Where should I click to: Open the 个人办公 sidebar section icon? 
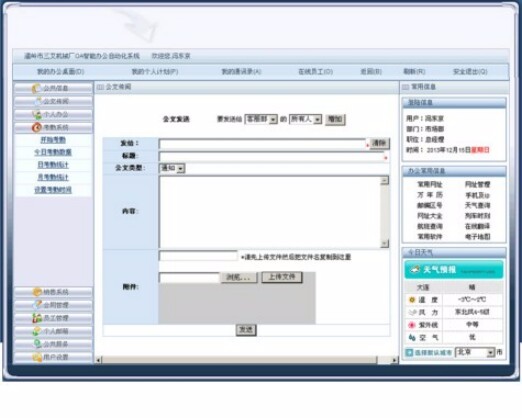37,114
